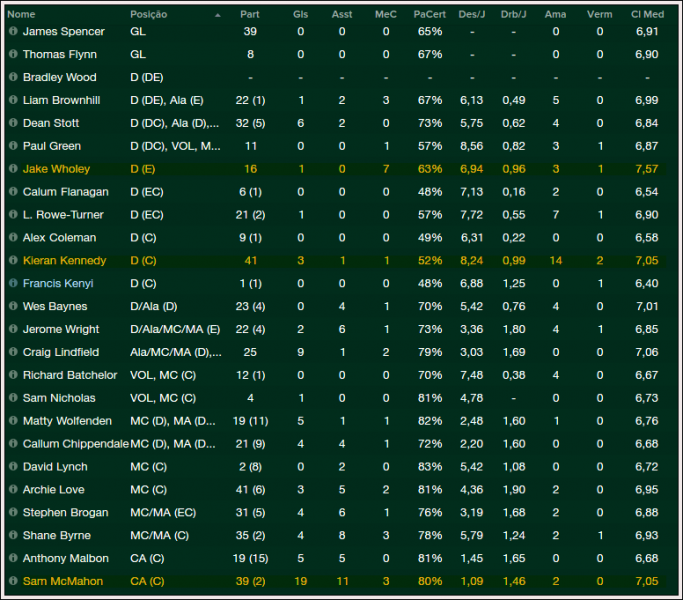Click info icon beside James Spencer
This screenshot has width=683, height=600.
tap(13, 32)
